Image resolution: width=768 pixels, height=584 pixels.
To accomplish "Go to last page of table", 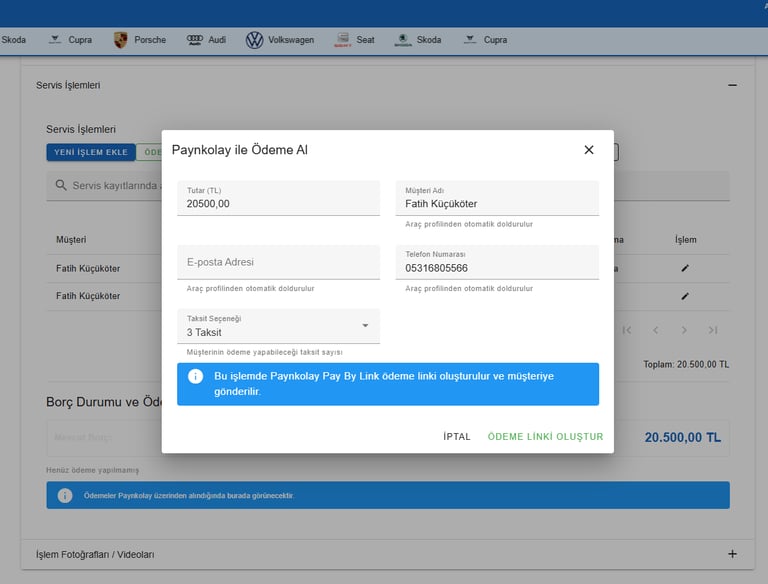I will (x=713, y=330).
